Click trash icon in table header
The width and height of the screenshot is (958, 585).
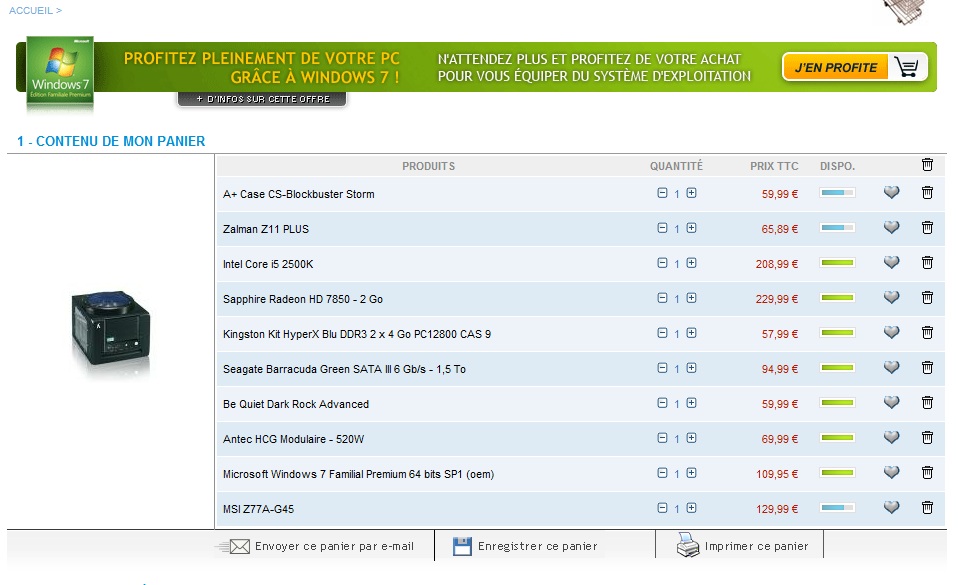pos(927,165)
